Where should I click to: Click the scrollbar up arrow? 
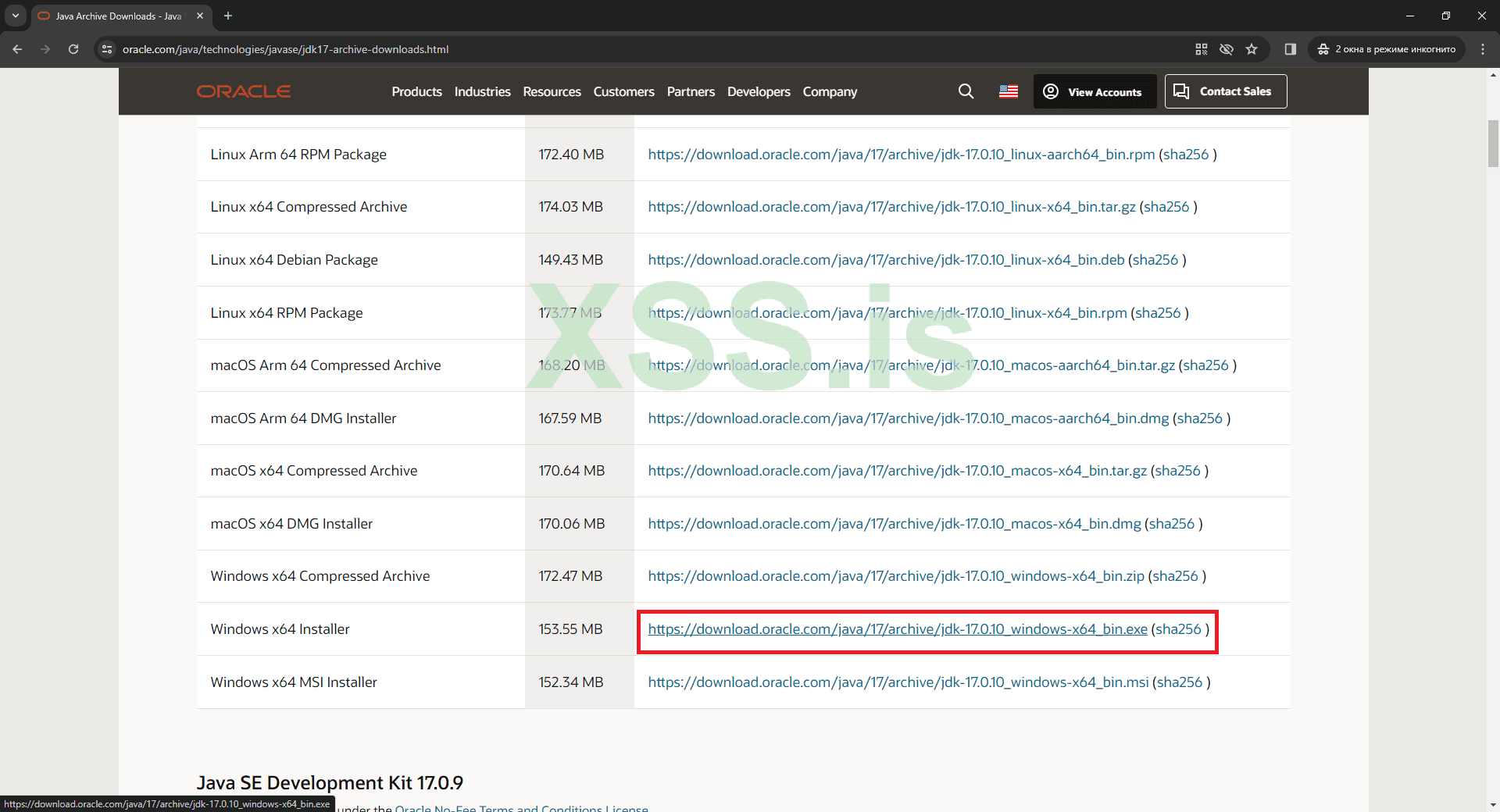point(1493,76)
